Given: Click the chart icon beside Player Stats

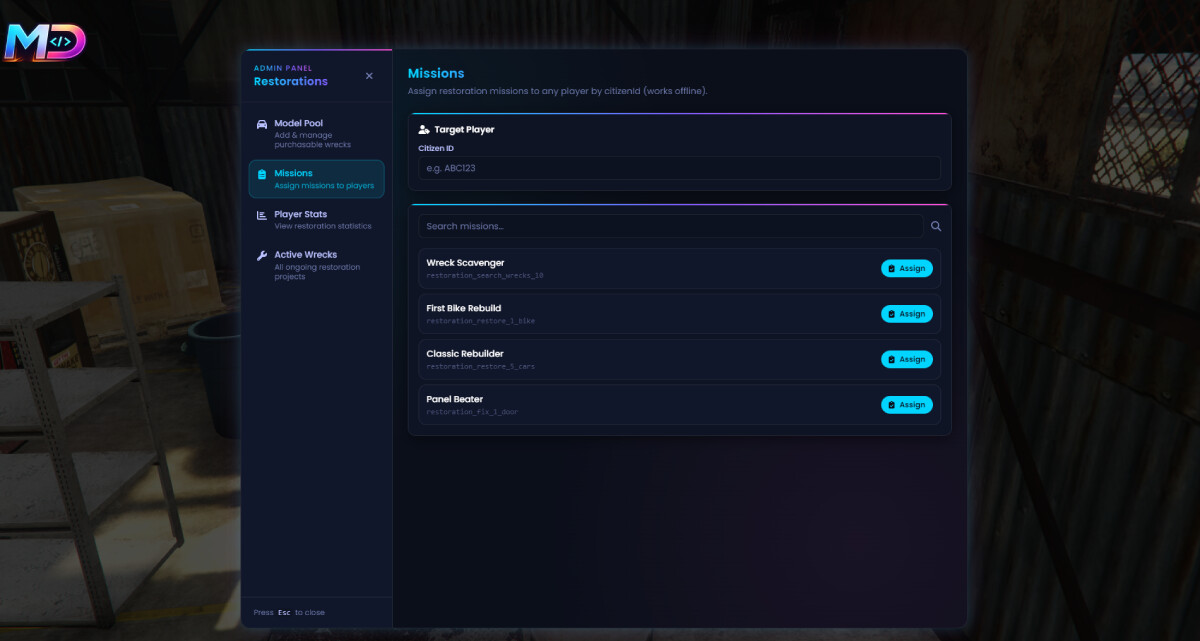Looking at the screenshot, I should tap(262, 215).
